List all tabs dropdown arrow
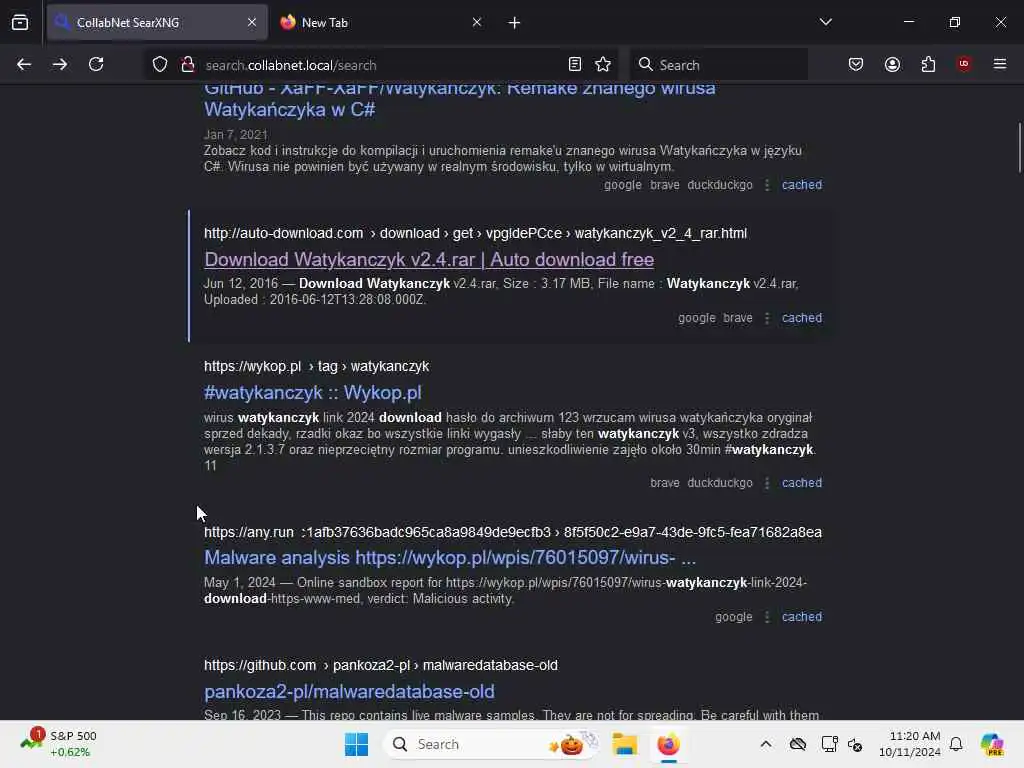The height and width of the screenshot is (768, 1024). click(x=826, y=22)
